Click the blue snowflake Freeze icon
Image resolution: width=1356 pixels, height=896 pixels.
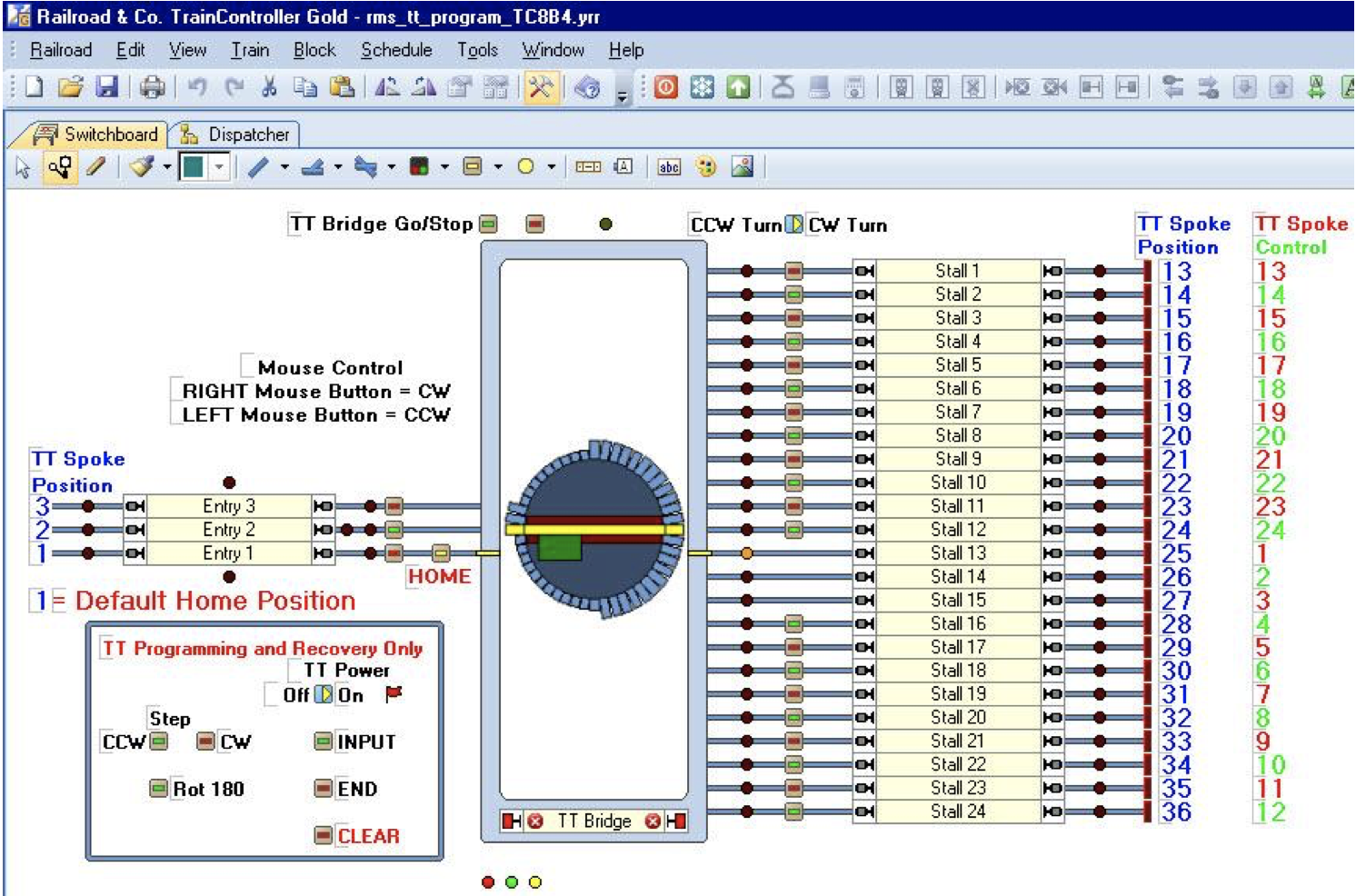click(702, 87)
